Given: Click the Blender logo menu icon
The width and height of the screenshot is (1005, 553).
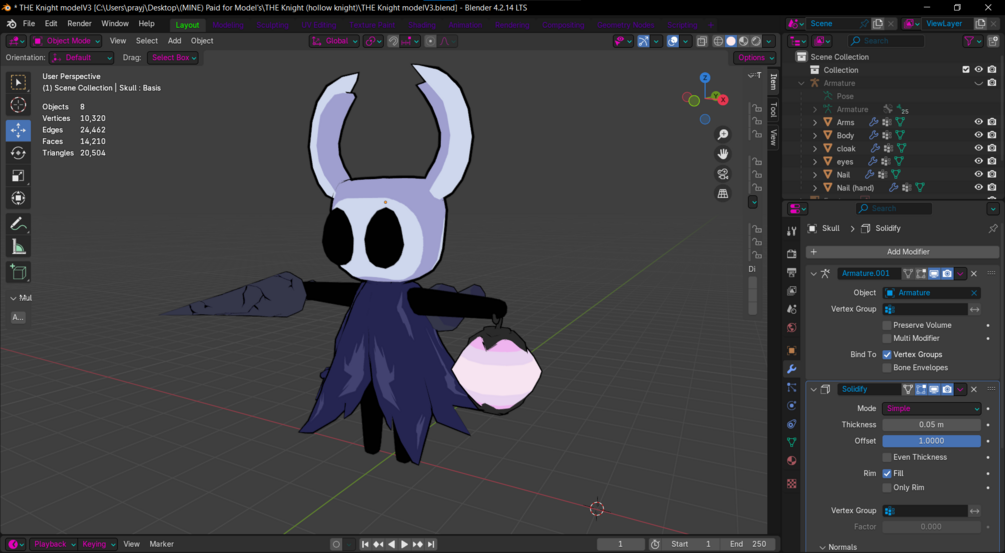Looking at the screenshot, I should [x=12, y=24].
